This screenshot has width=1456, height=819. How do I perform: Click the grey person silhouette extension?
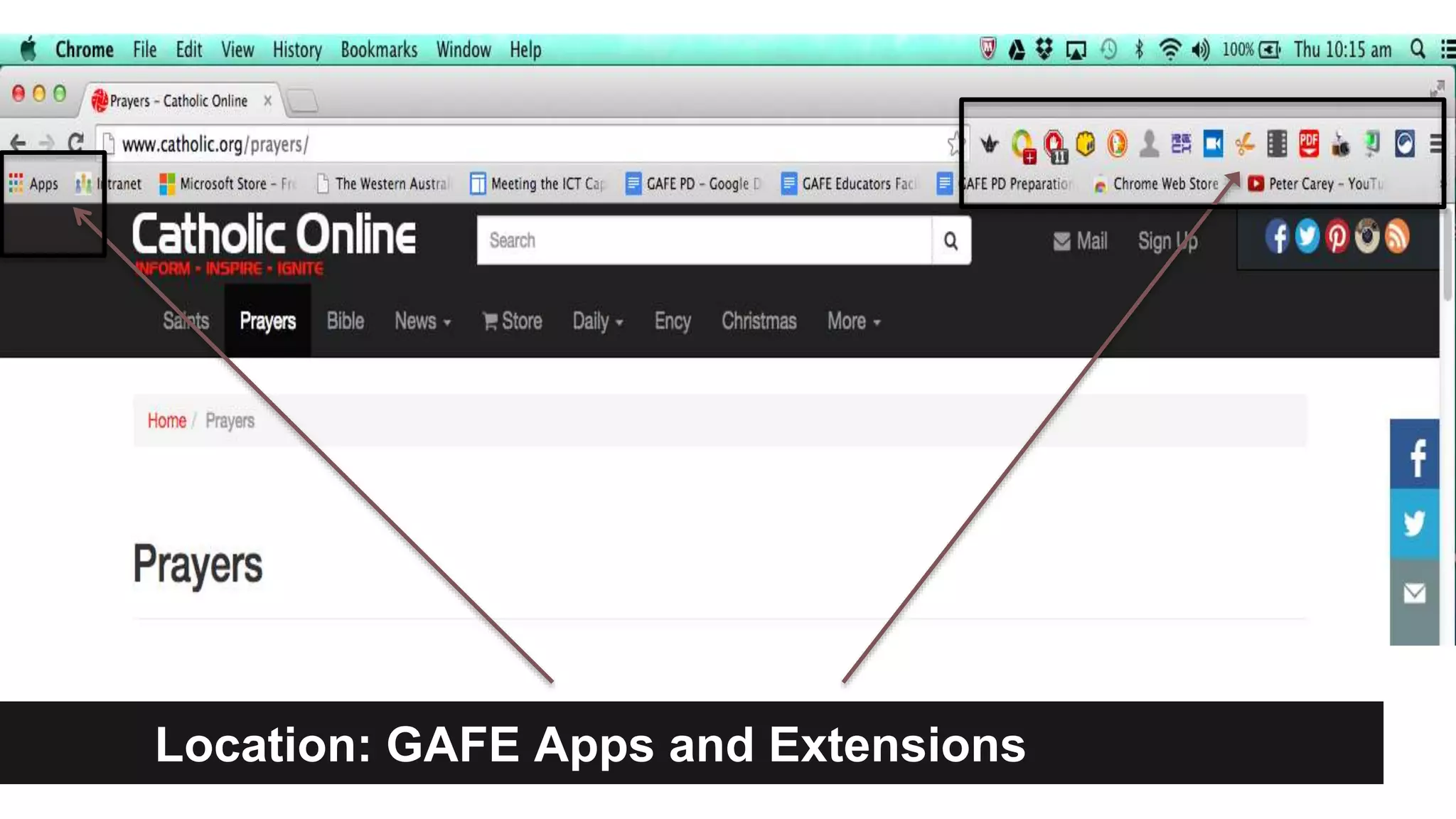point(1149,144)
